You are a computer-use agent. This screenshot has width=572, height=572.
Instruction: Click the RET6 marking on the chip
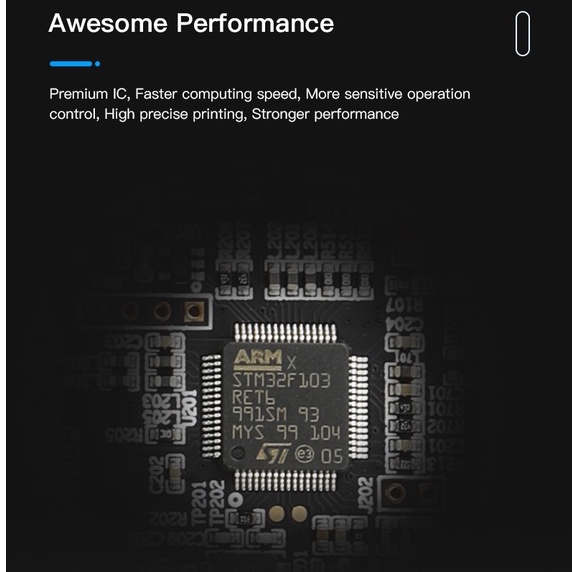[253, 398]
